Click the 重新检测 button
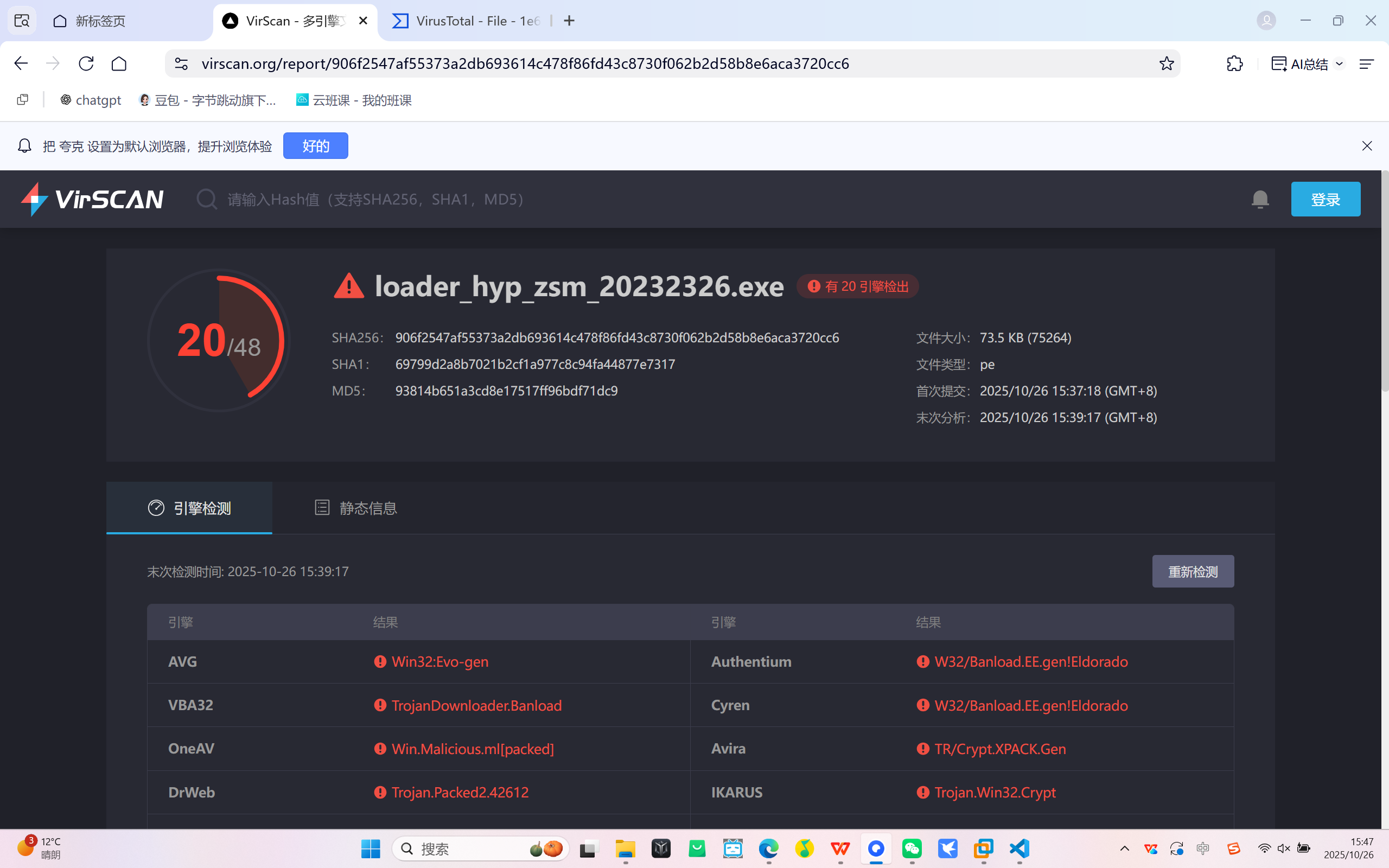Viewport: 1389px width, 868px height. (x=1193, y=571)
